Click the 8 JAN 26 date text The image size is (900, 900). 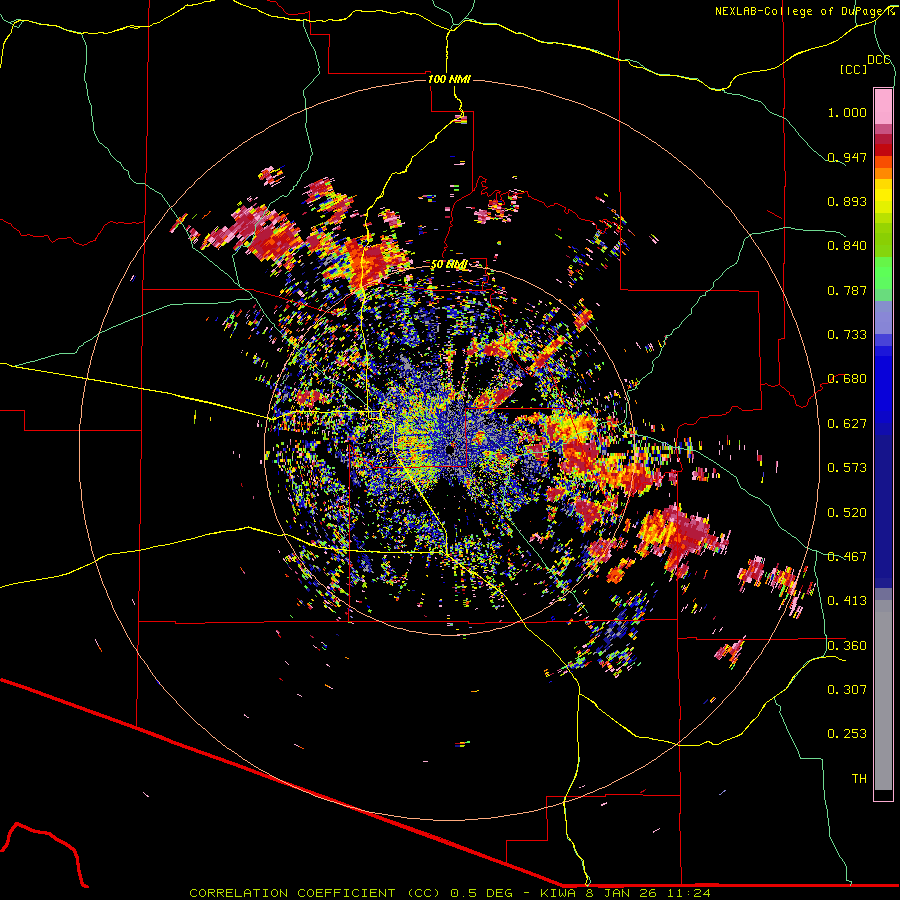pos(622,893)
